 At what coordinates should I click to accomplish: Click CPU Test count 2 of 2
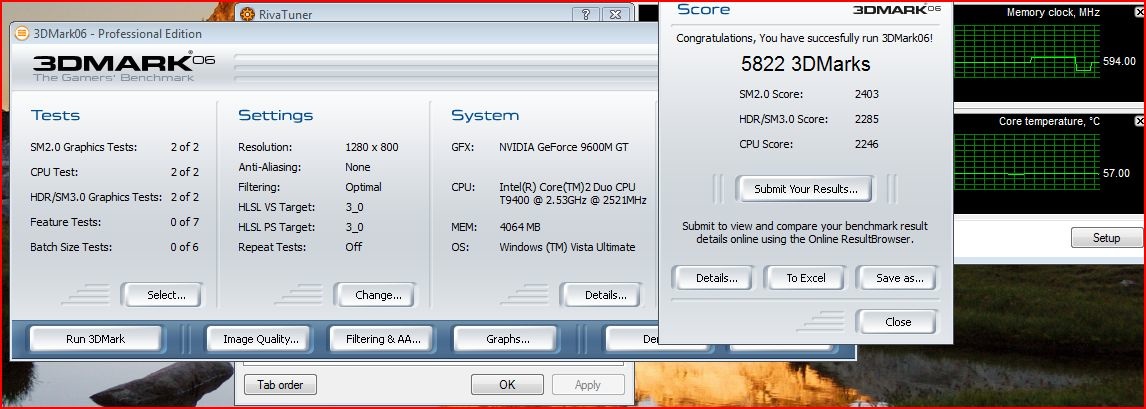click(184, 172)
